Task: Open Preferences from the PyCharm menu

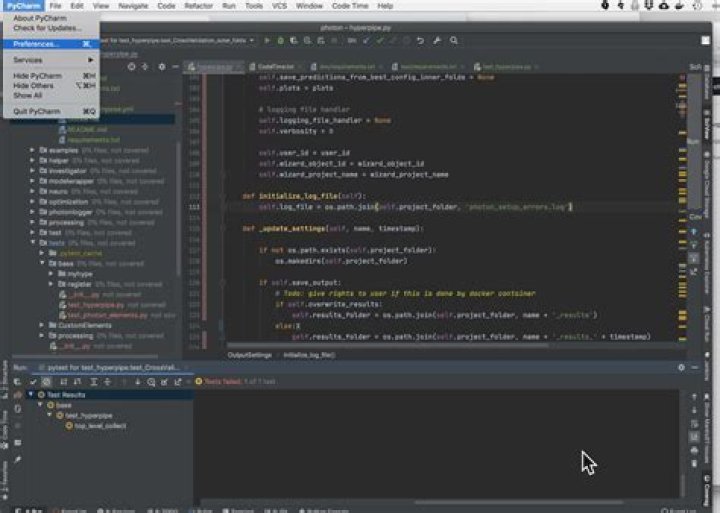Action: pos(51,44)
